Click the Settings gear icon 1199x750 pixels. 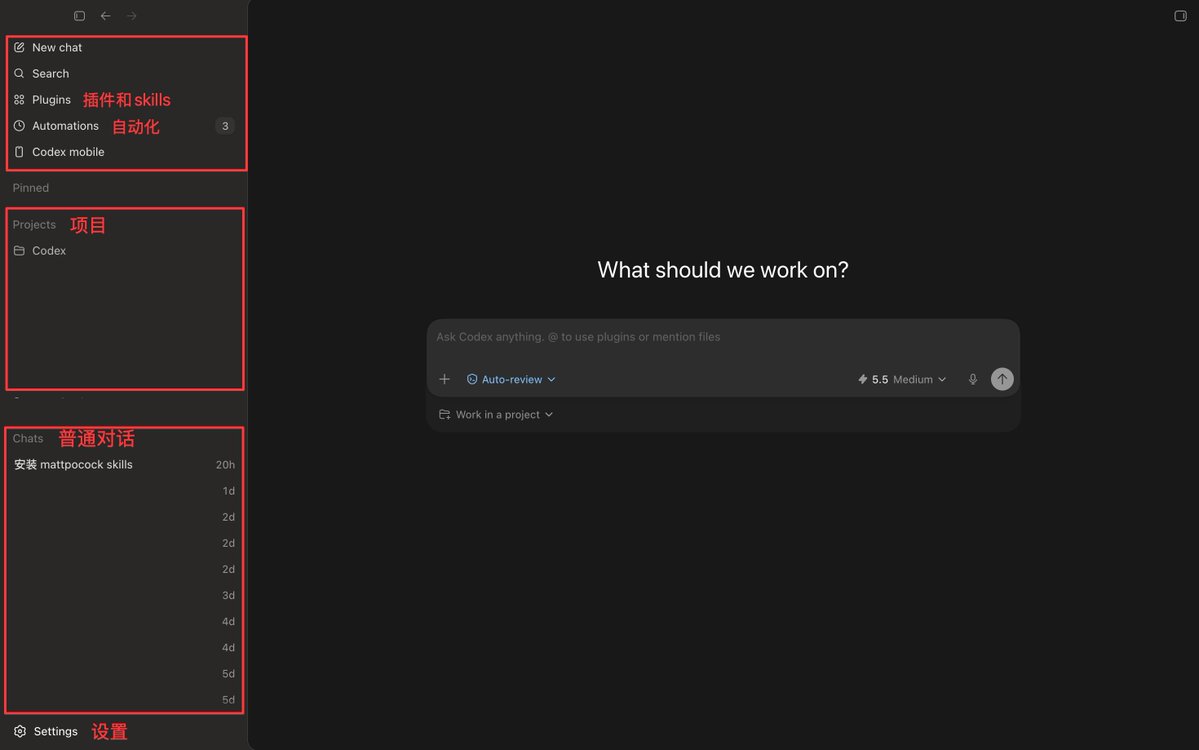click(x=20, y=731)
